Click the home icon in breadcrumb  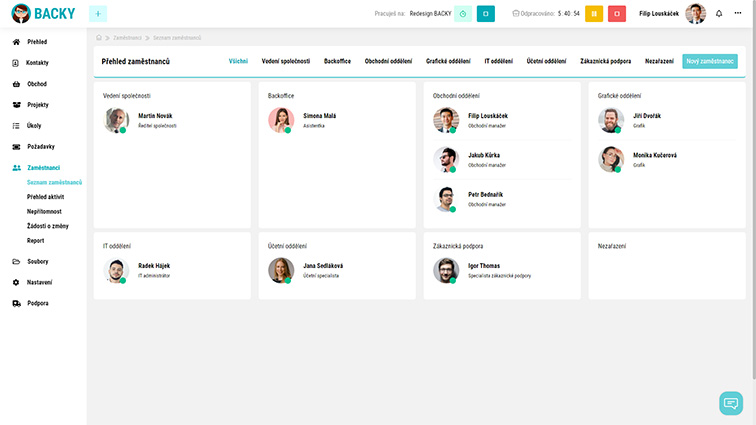[99, 37]
